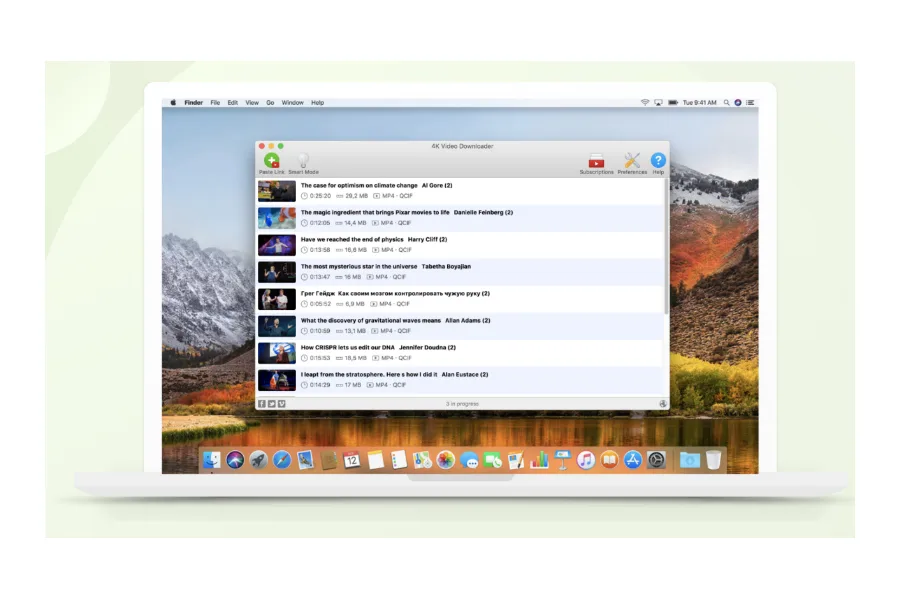Screen dimensions: 900x600
Task: Open the Edit menu
Action: tap(232, 103)
